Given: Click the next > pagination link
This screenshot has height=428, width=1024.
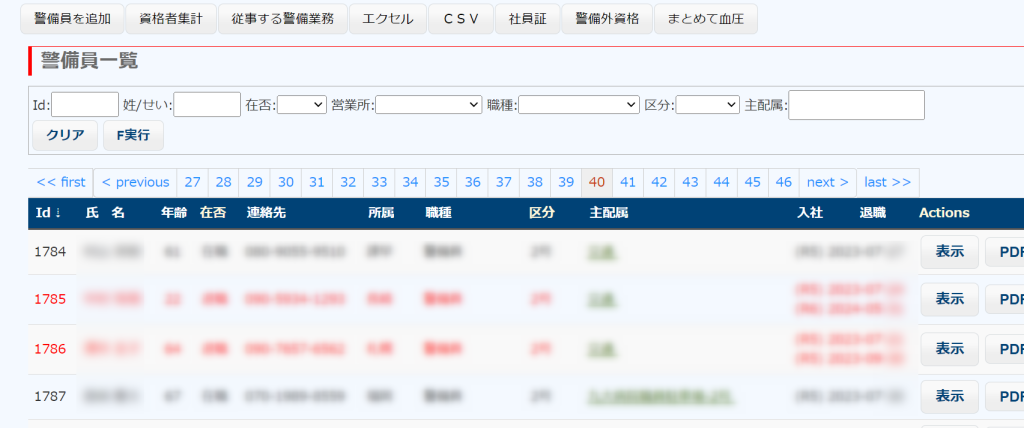Looking at the screenshot, I should click(x=827, y=182).
